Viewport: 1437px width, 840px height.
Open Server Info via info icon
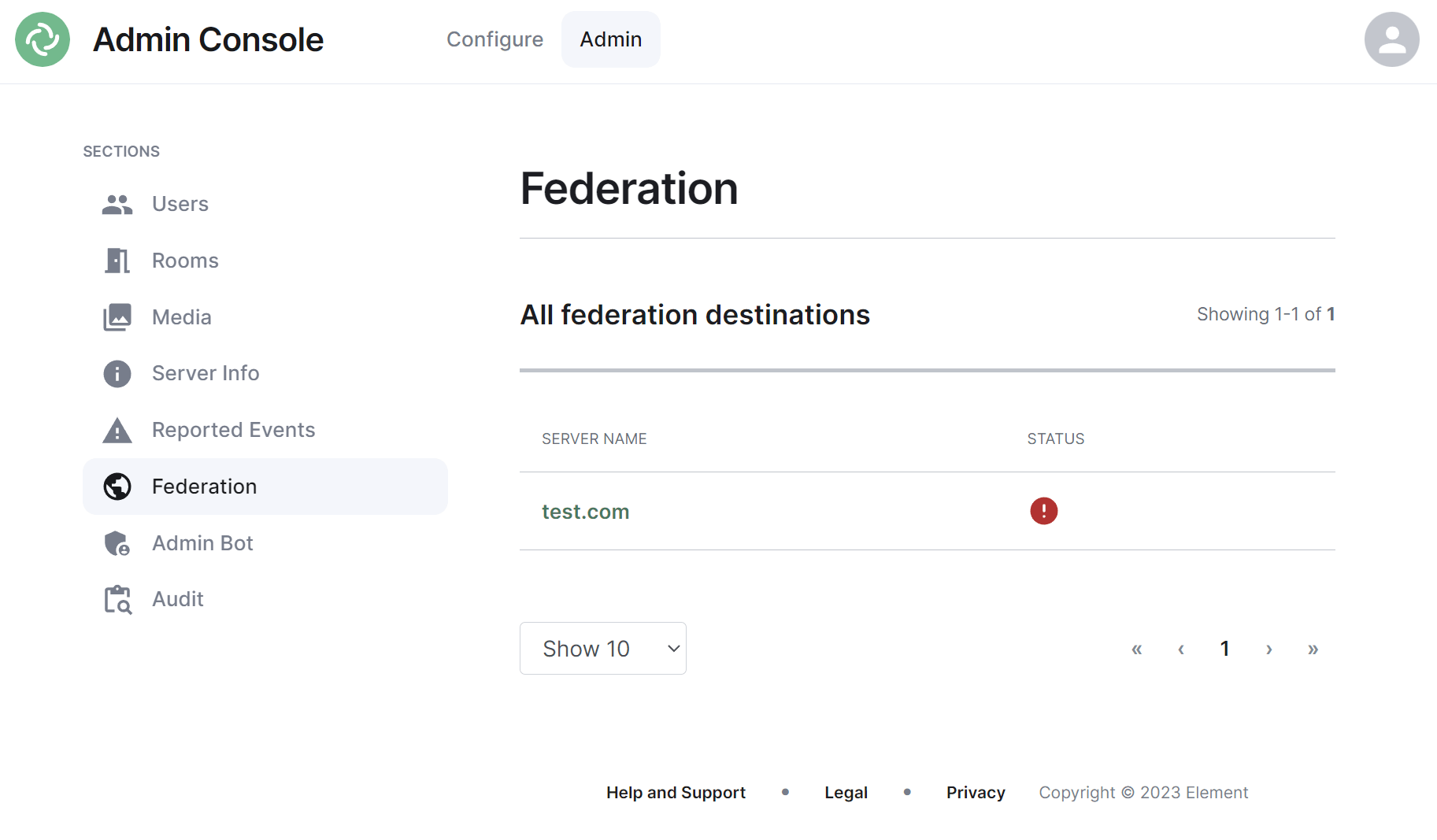click(117, 373)
